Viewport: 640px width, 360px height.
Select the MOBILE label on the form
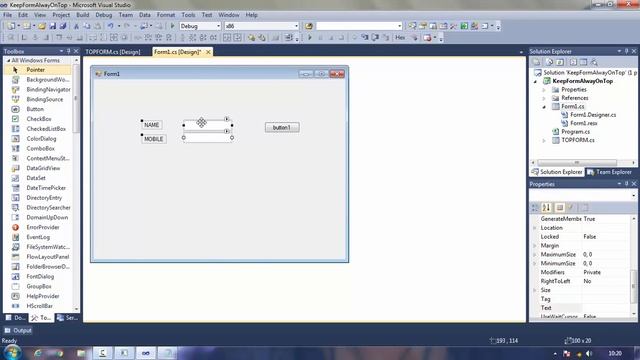(153, 139)
